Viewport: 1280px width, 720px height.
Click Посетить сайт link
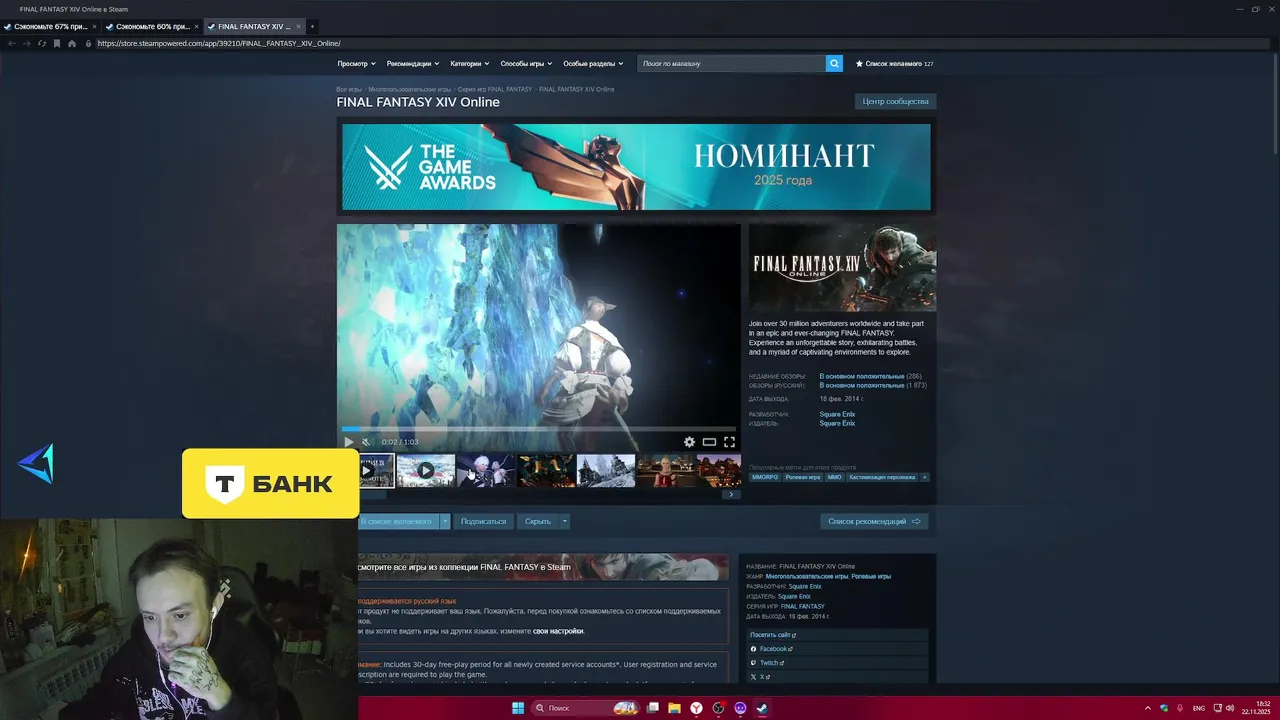[773, 635]
